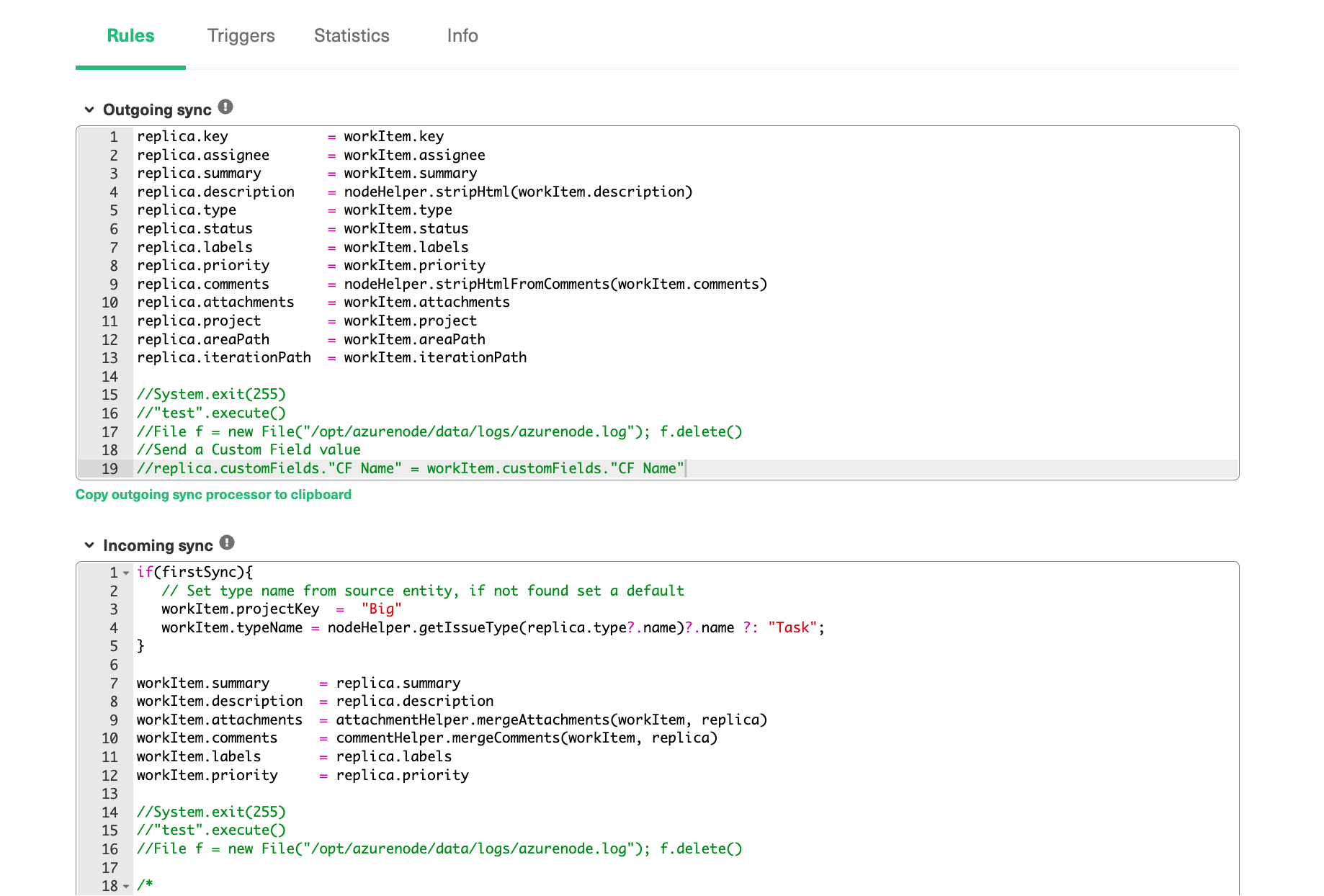This screenshot has height=896, width=1324.
Task: Select the Info tab
Action: [x=462, y=36]
